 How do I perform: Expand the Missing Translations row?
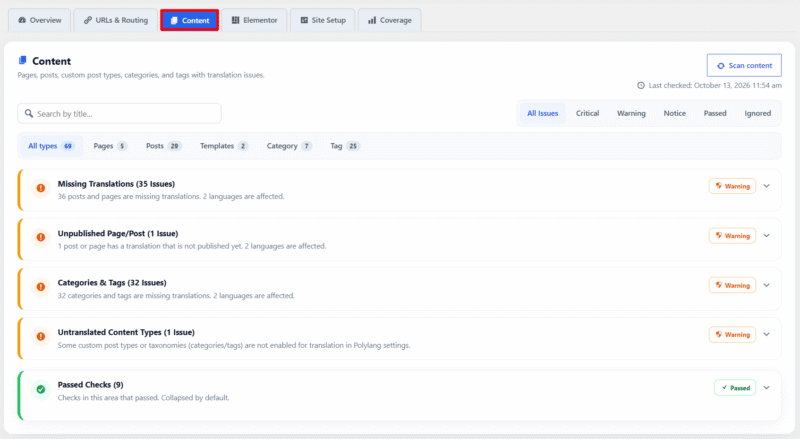766,186
